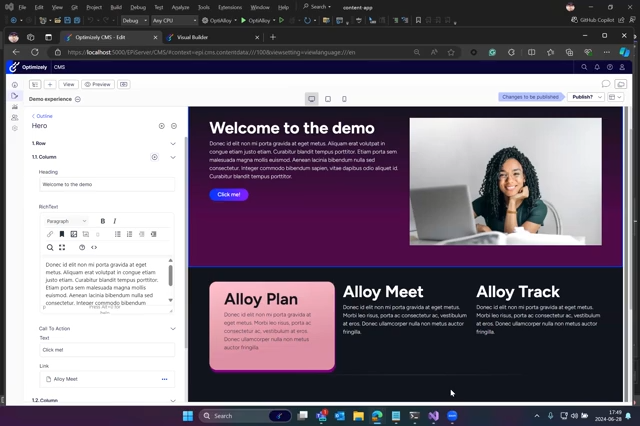Screen dimensions: 640x426
Task: Toggle numbered list in RichText toolbar
Action: (129, 234)
